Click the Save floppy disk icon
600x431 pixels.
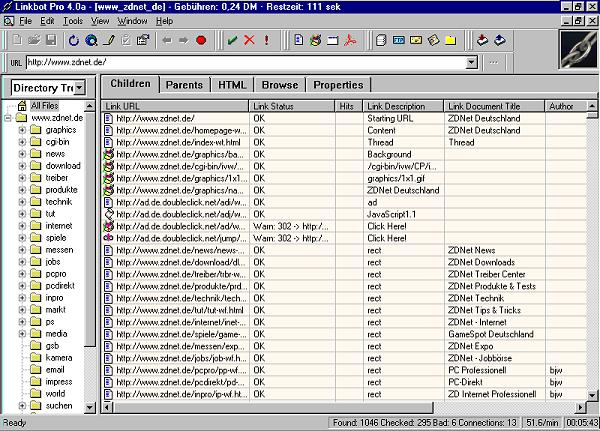tap(51, 40)
